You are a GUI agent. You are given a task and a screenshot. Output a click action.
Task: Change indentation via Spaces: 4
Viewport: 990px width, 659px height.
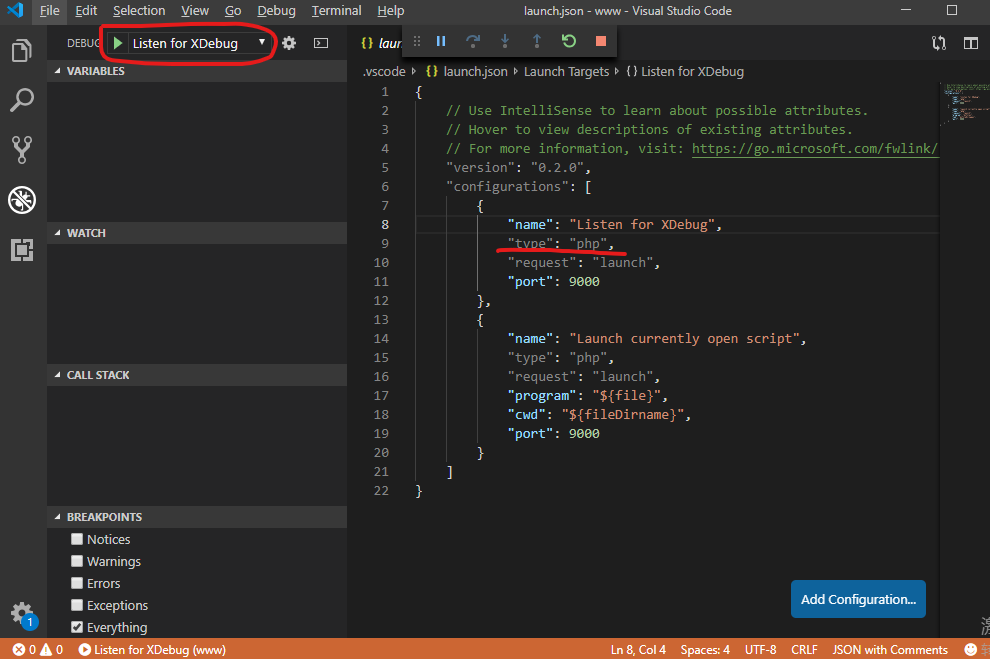pos(705,650)
